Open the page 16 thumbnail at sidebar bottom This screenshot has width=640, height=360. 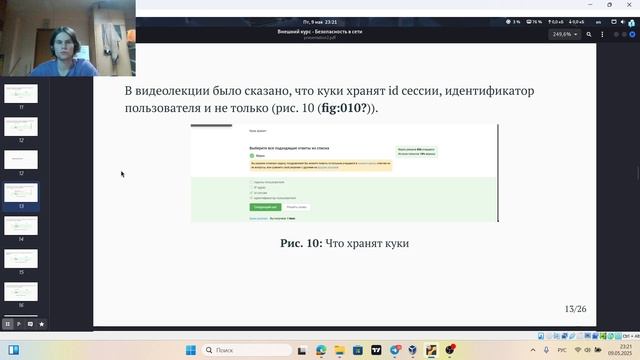click(x=21, y=292)
